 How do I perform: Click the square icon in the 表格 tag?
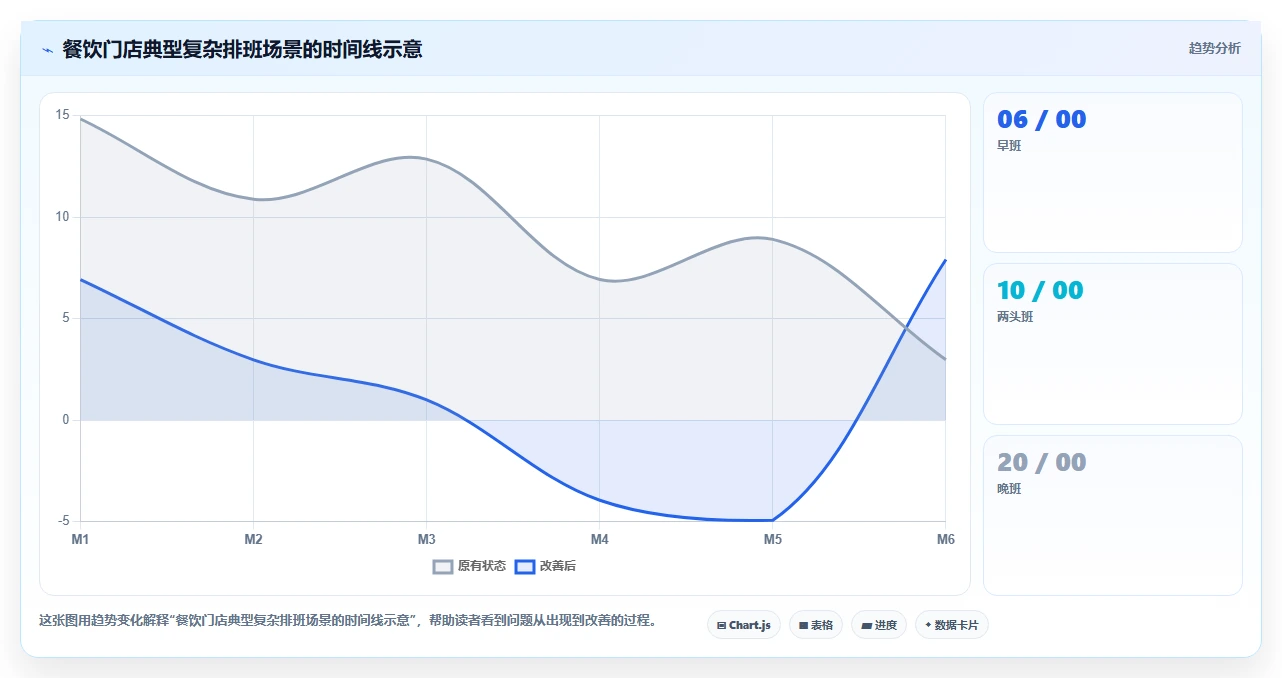(803, 625)
